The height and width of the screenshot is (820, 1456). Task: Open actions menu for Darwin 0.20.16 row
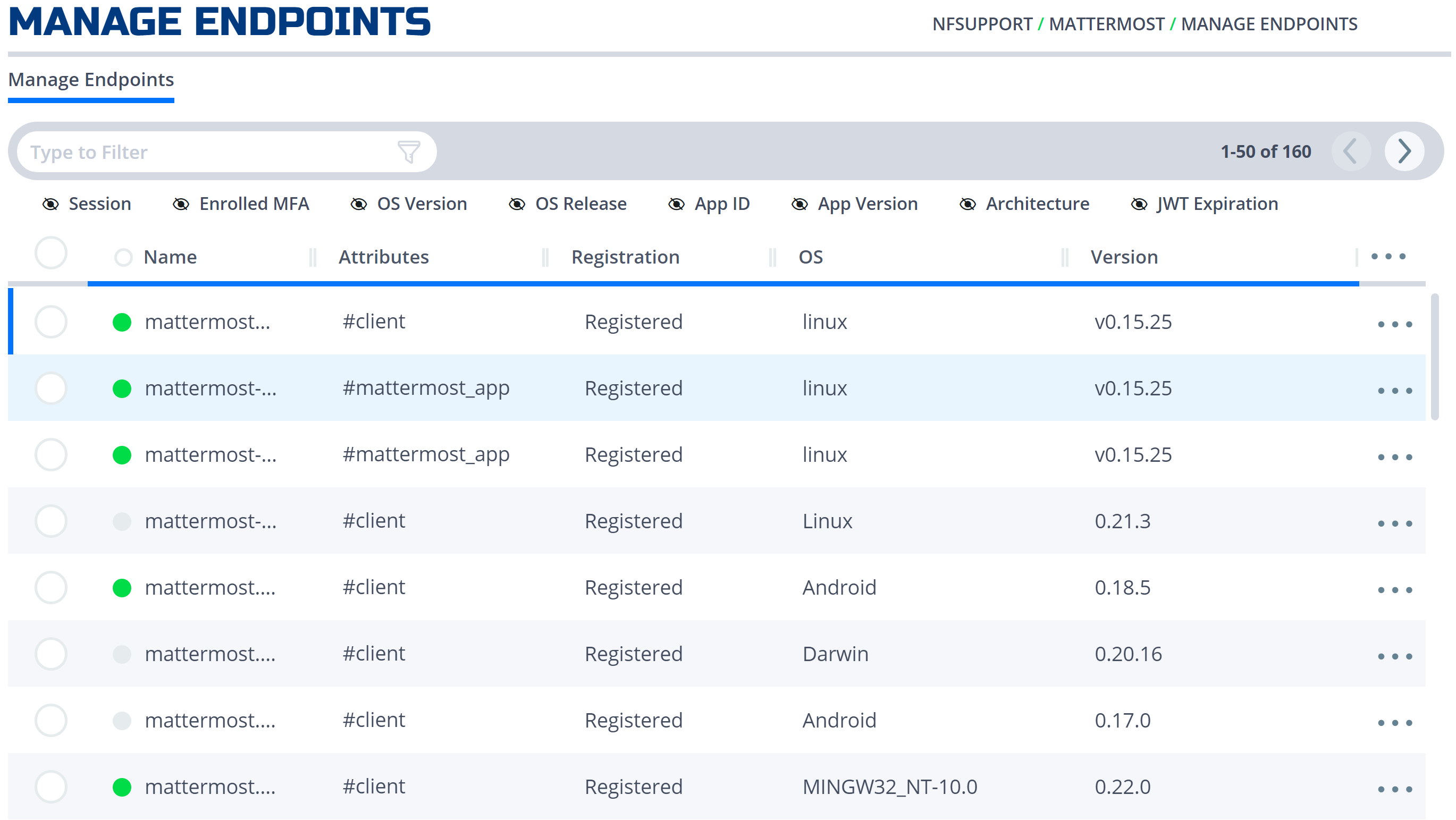coord(1394,656)
